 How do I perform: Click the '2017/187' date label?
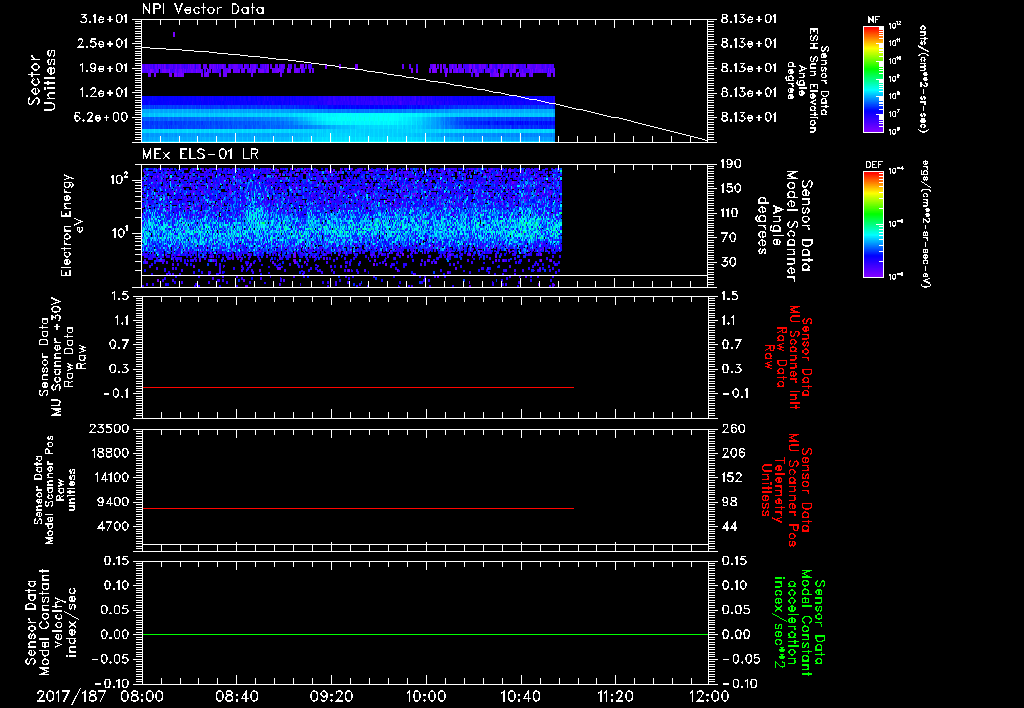(71, 696)
